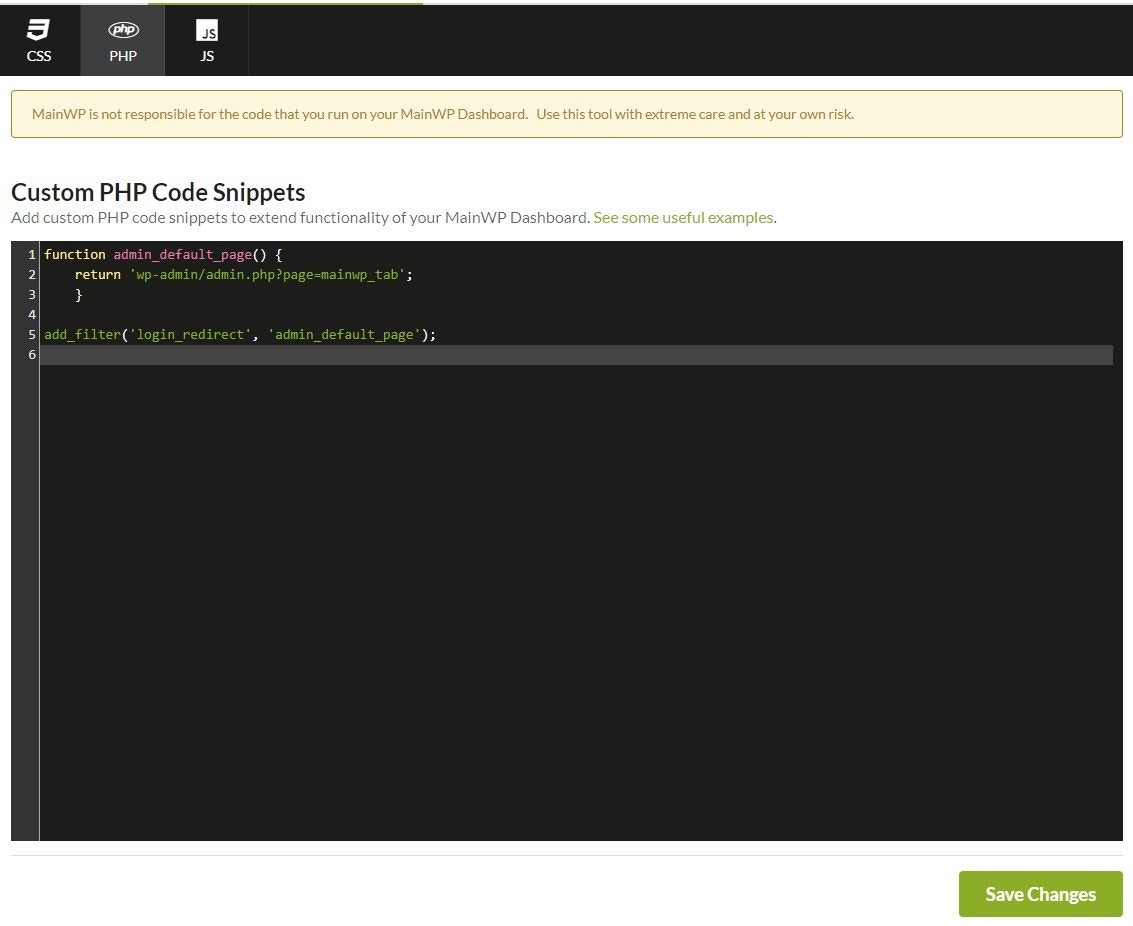This screenshot has height=926, width=1133.
Task: Click the closing brace on line 3
Action: tap(77, 294)
